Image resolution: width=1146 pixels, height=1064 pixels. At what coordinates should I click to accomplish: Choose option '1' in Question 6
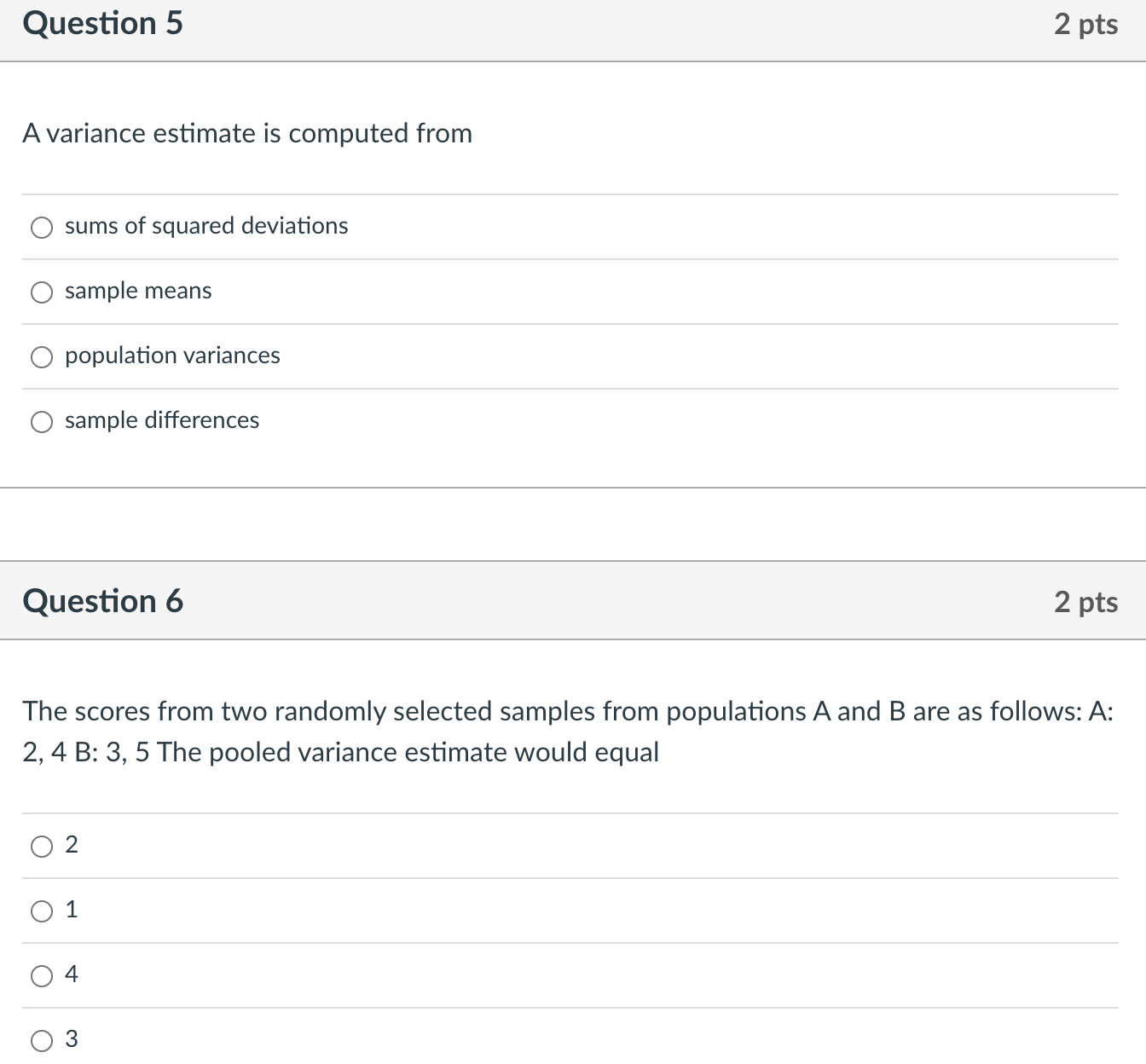coord(41,911)
